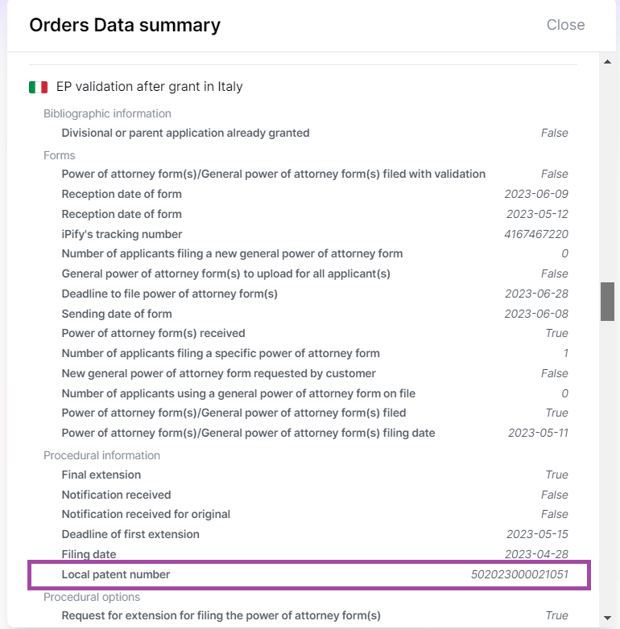Click the Procedural options section label

coord(93,597)
